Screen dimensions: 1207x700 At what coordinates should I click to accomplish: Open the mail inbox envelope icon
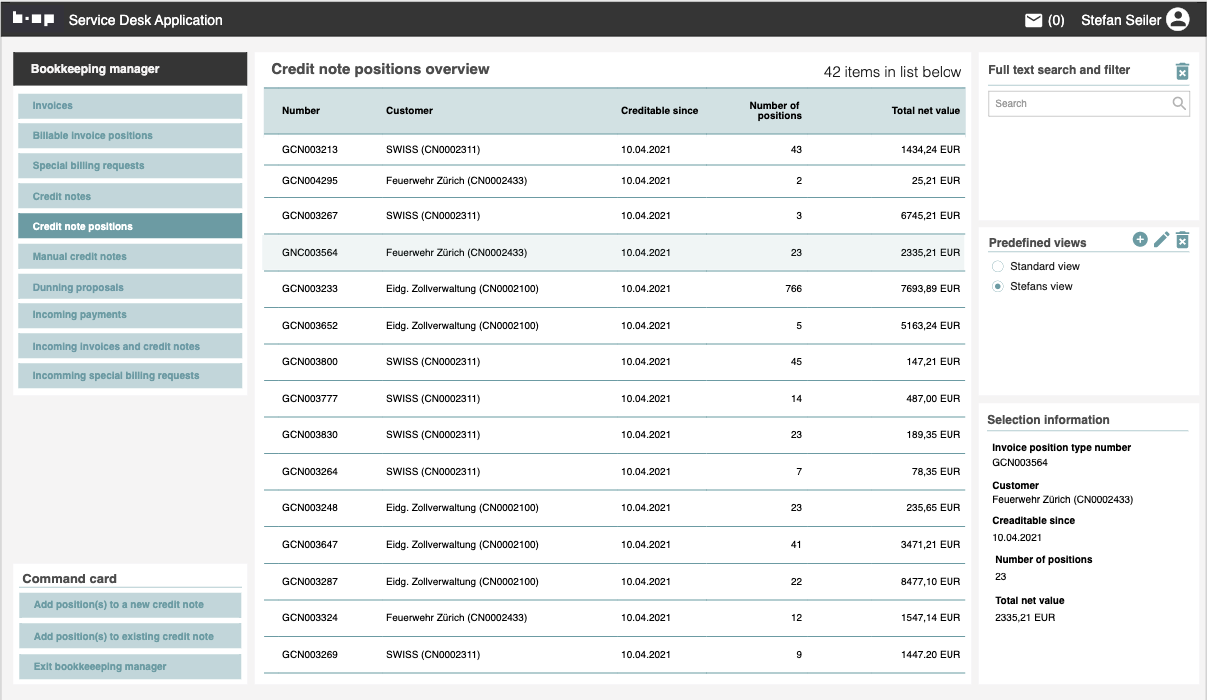pyautogui.click(x=1033, y=20)
